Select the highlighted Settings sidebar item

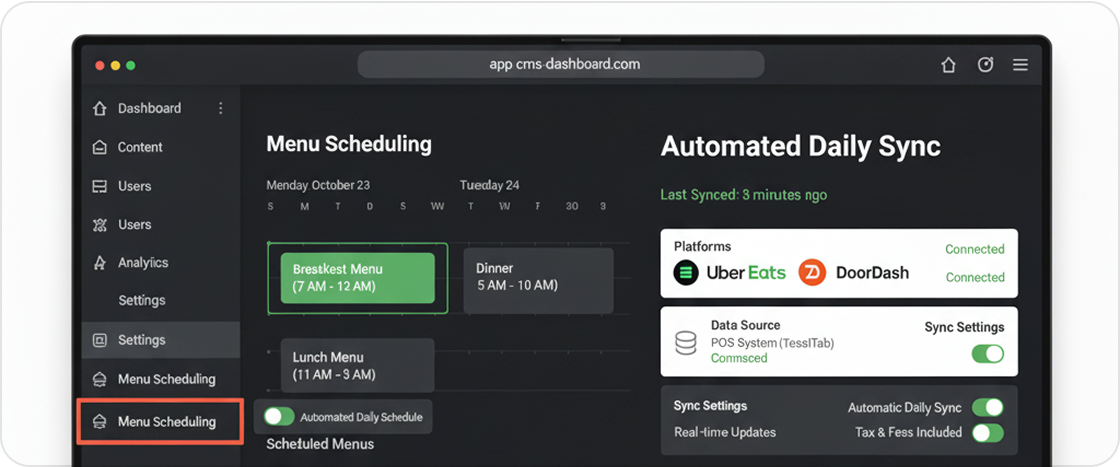[x=160, y=340]
